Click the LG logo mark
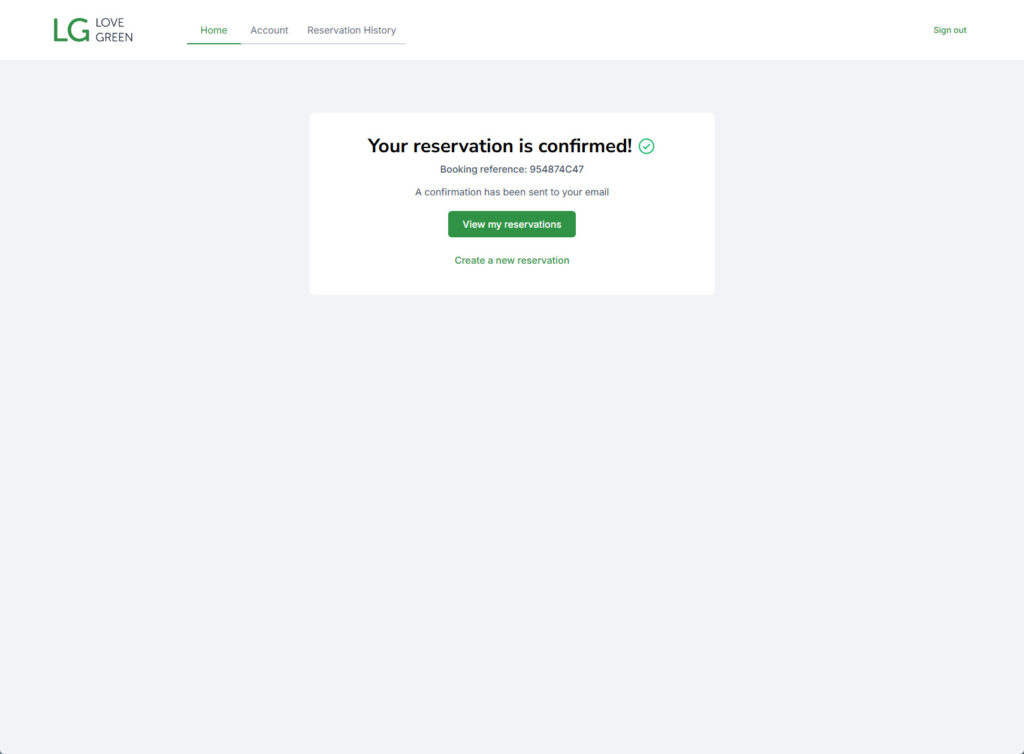This screenshot has height=754, width=1024. coord(71,30)
